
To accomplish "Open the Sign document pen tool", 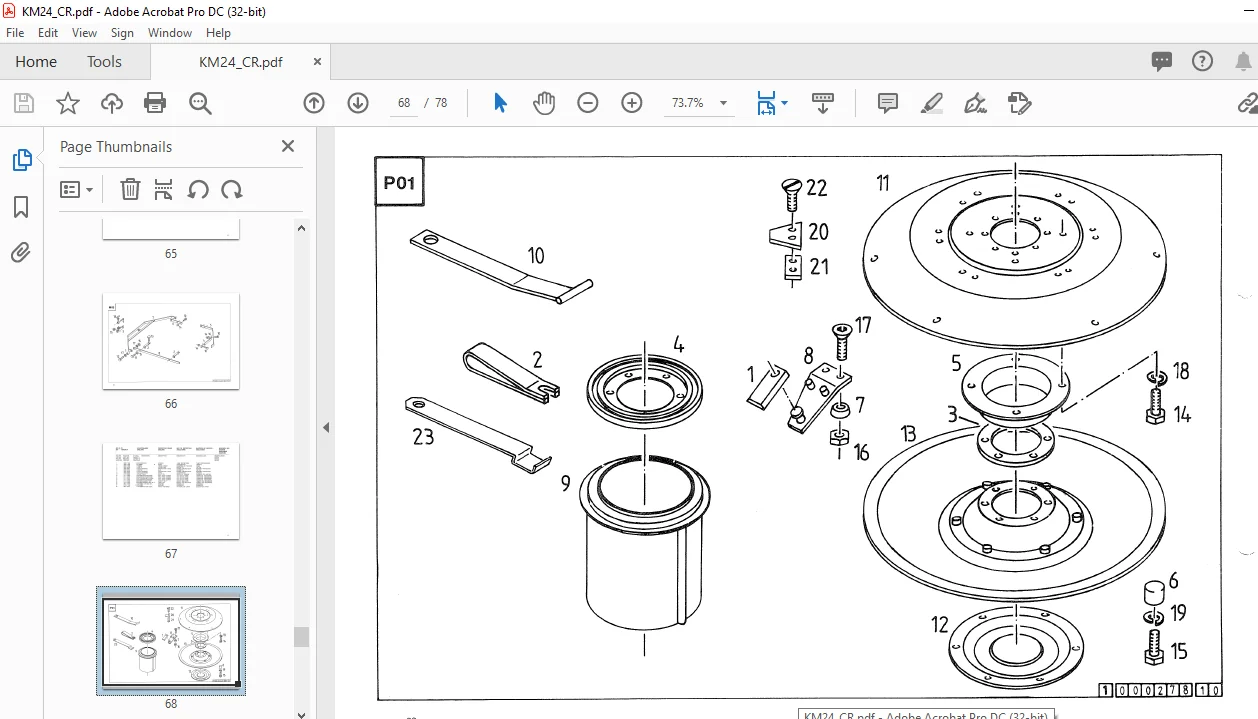I will [975, 103].
